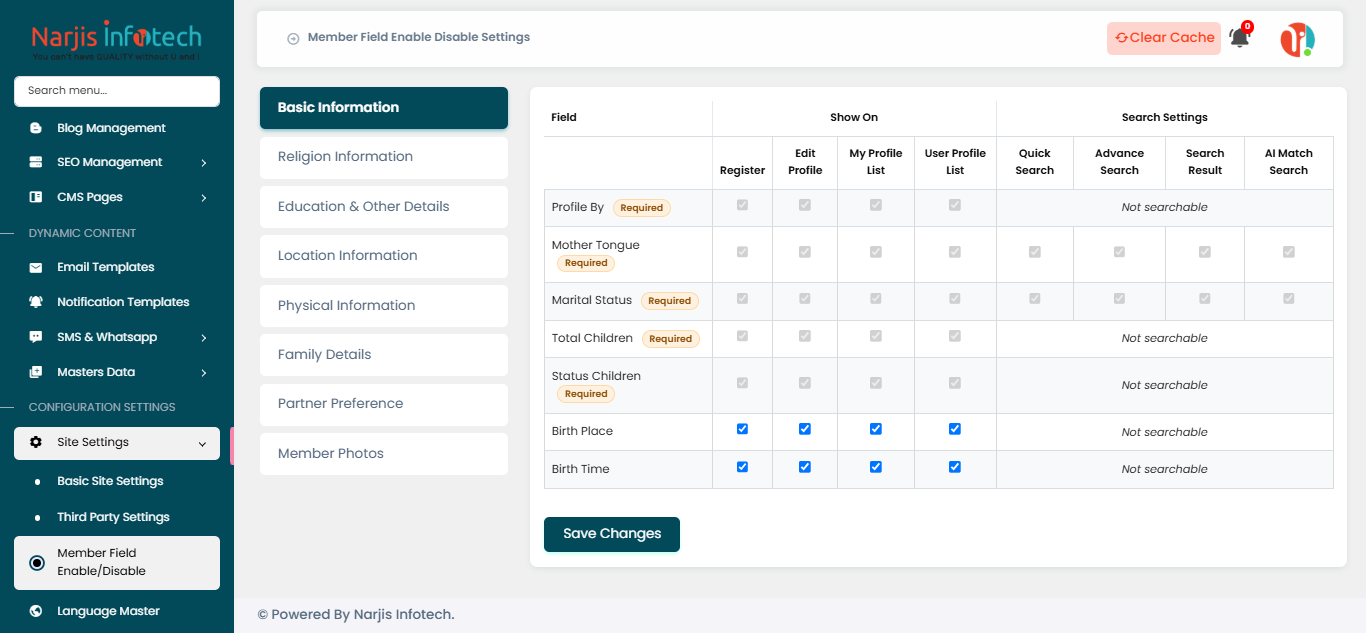Expand SMS & Whatsapp chevron
Image resolution: width=1366 pixels, height=633 pixels.
(204, 338)
